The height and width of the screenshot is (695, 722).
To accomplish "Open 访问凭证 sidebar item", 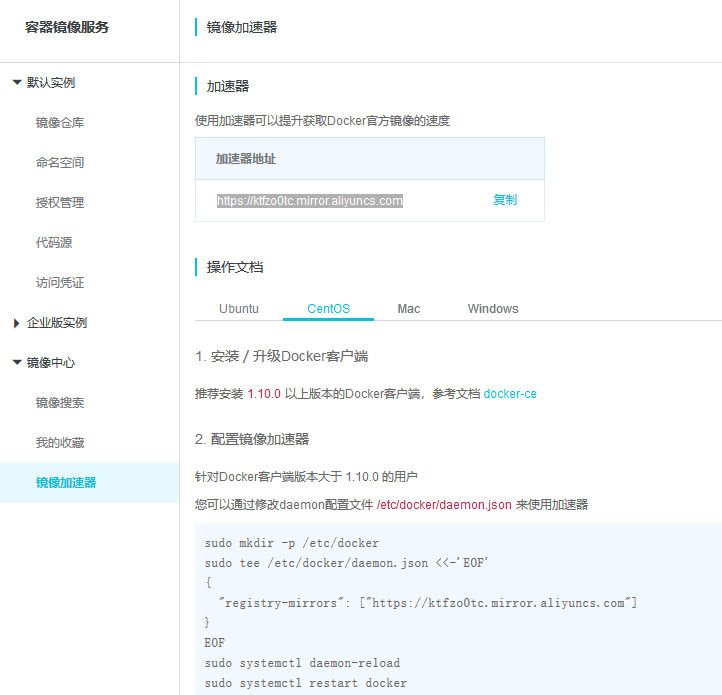I will pyautogui.click(x=60, y=283).
